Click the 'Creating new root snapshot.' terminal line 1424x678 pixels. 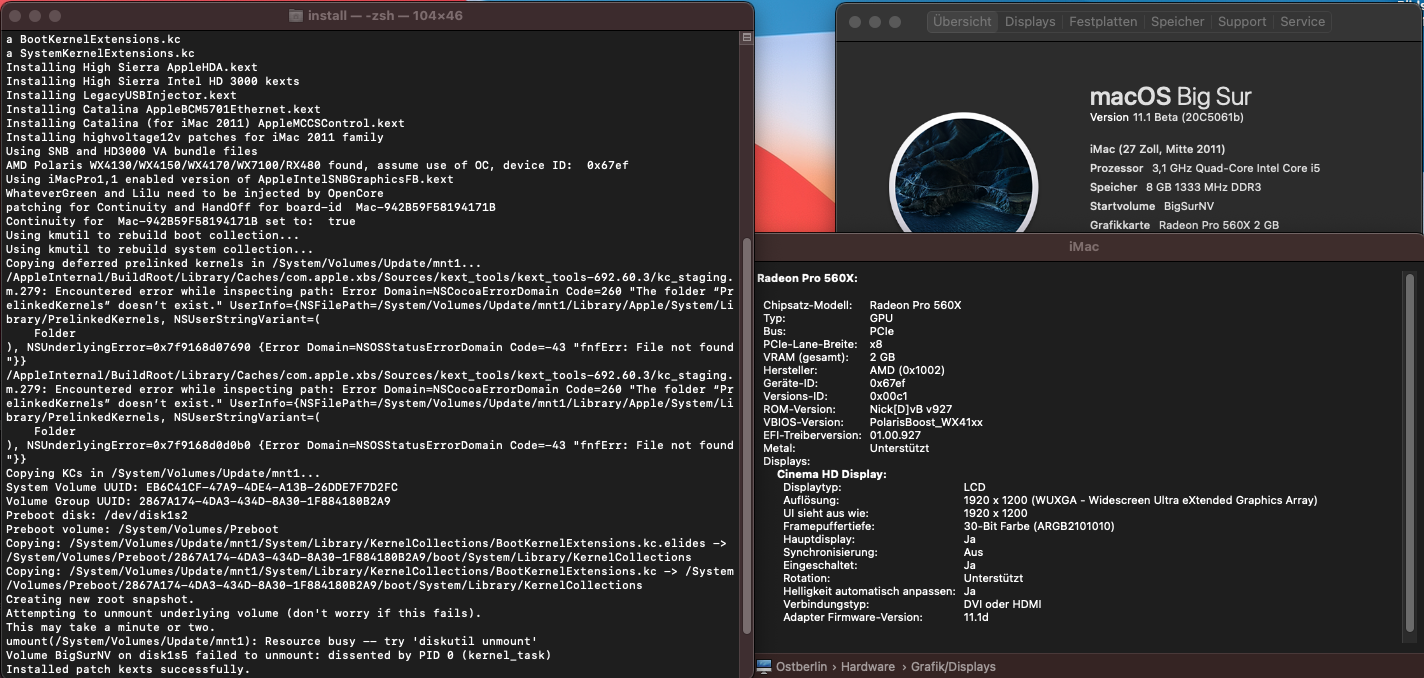[x=100, y=599]
